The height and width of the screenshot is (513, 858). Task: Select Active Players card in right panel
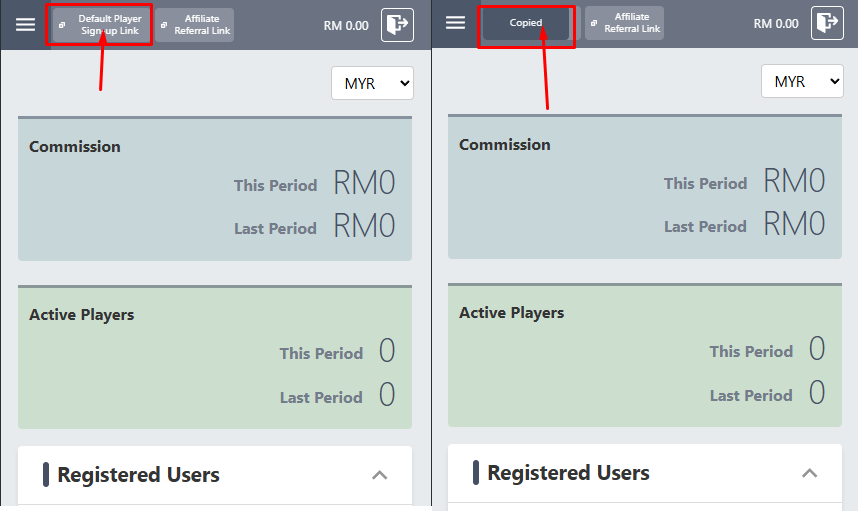pos(645,354)
